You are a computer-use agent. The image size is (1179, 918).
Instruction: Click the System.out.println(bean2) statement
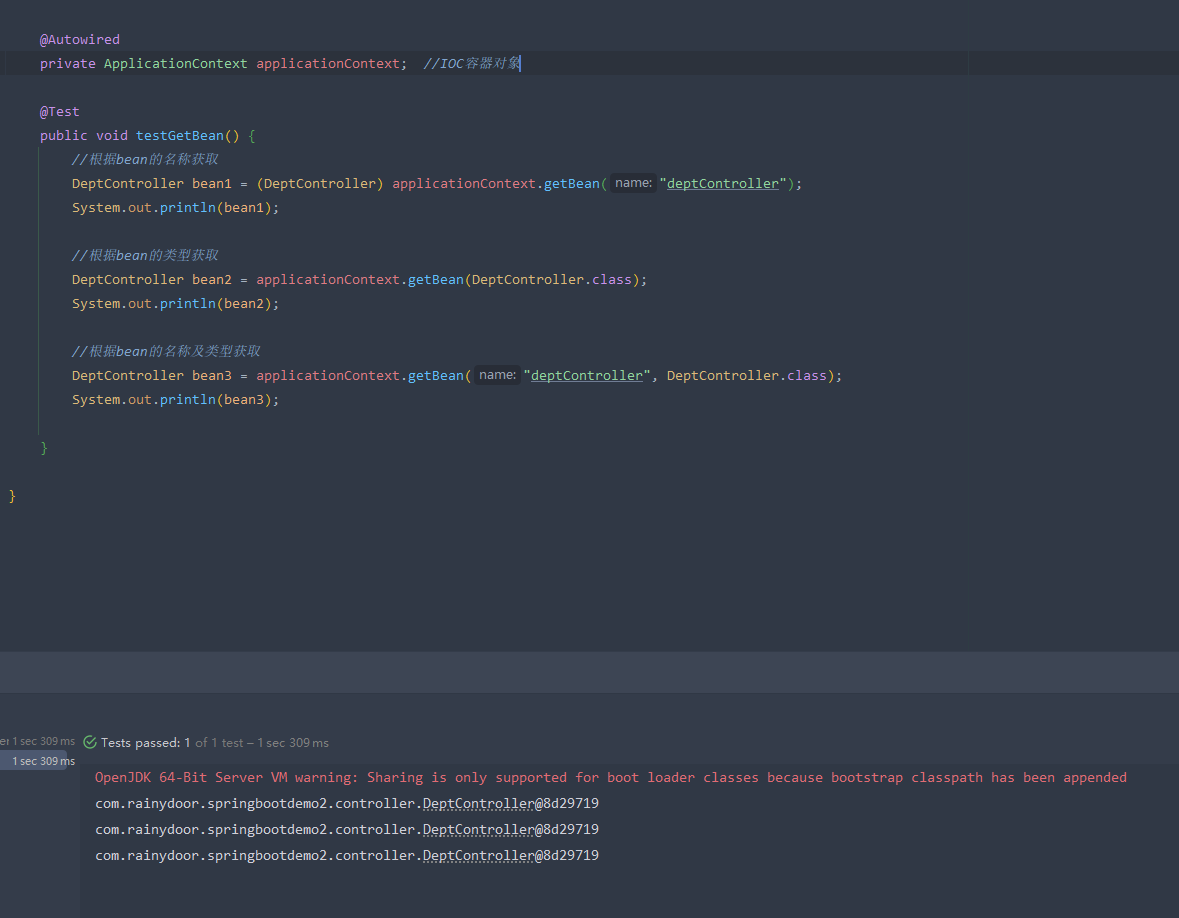(x=175, y=303)
